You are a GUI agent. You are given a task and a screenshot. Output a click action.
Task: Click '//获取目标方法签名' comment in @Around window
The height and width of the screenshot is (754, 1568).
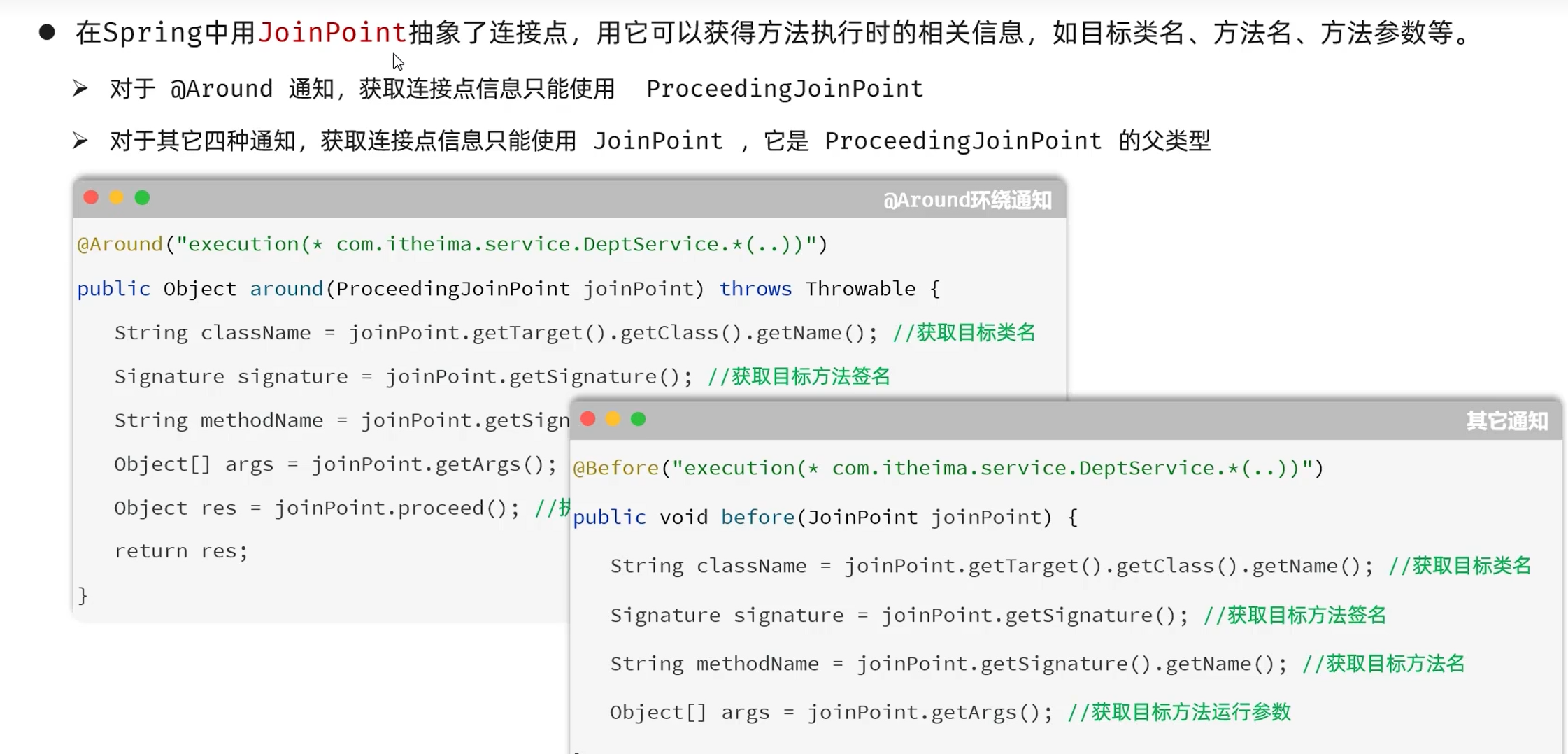799,376
